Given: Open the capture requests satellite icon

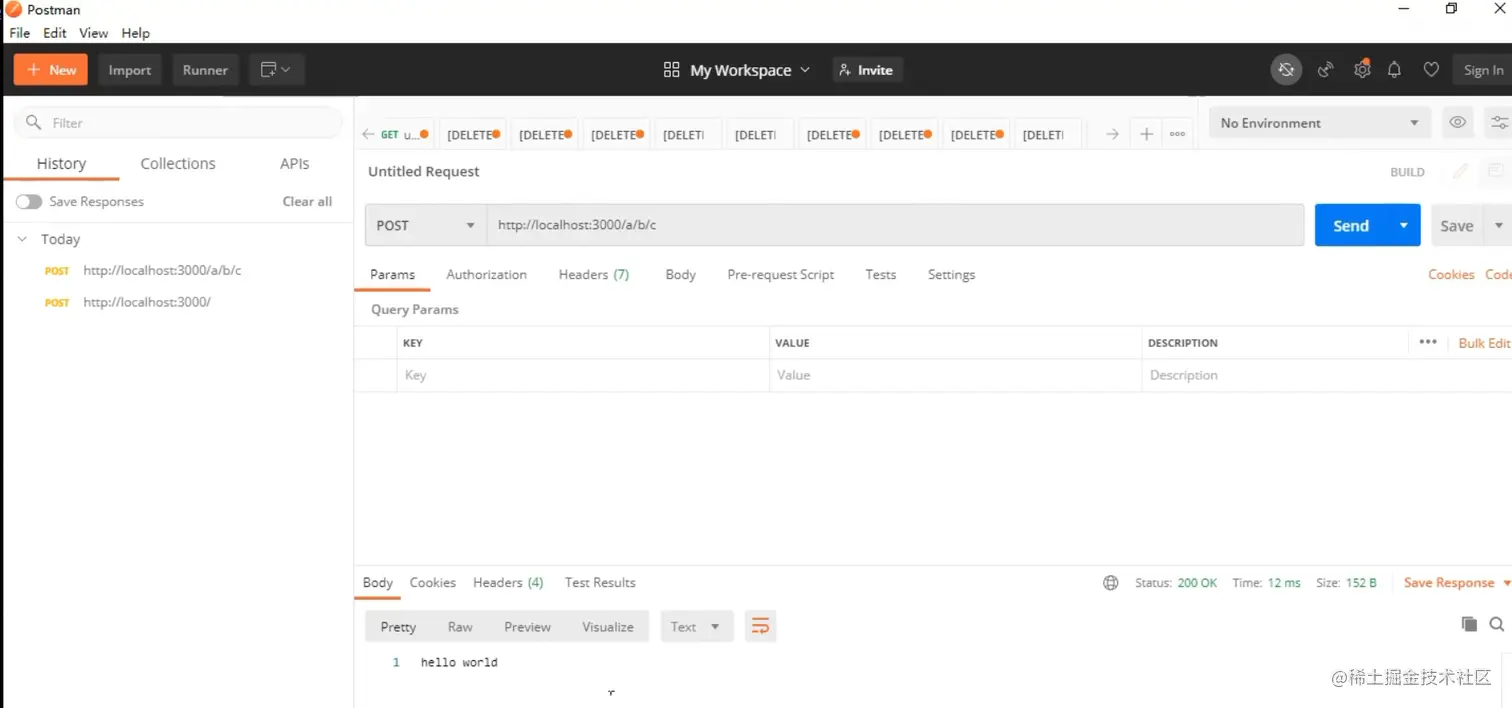Looking at the screenshot, I should tap(1326, 70).
